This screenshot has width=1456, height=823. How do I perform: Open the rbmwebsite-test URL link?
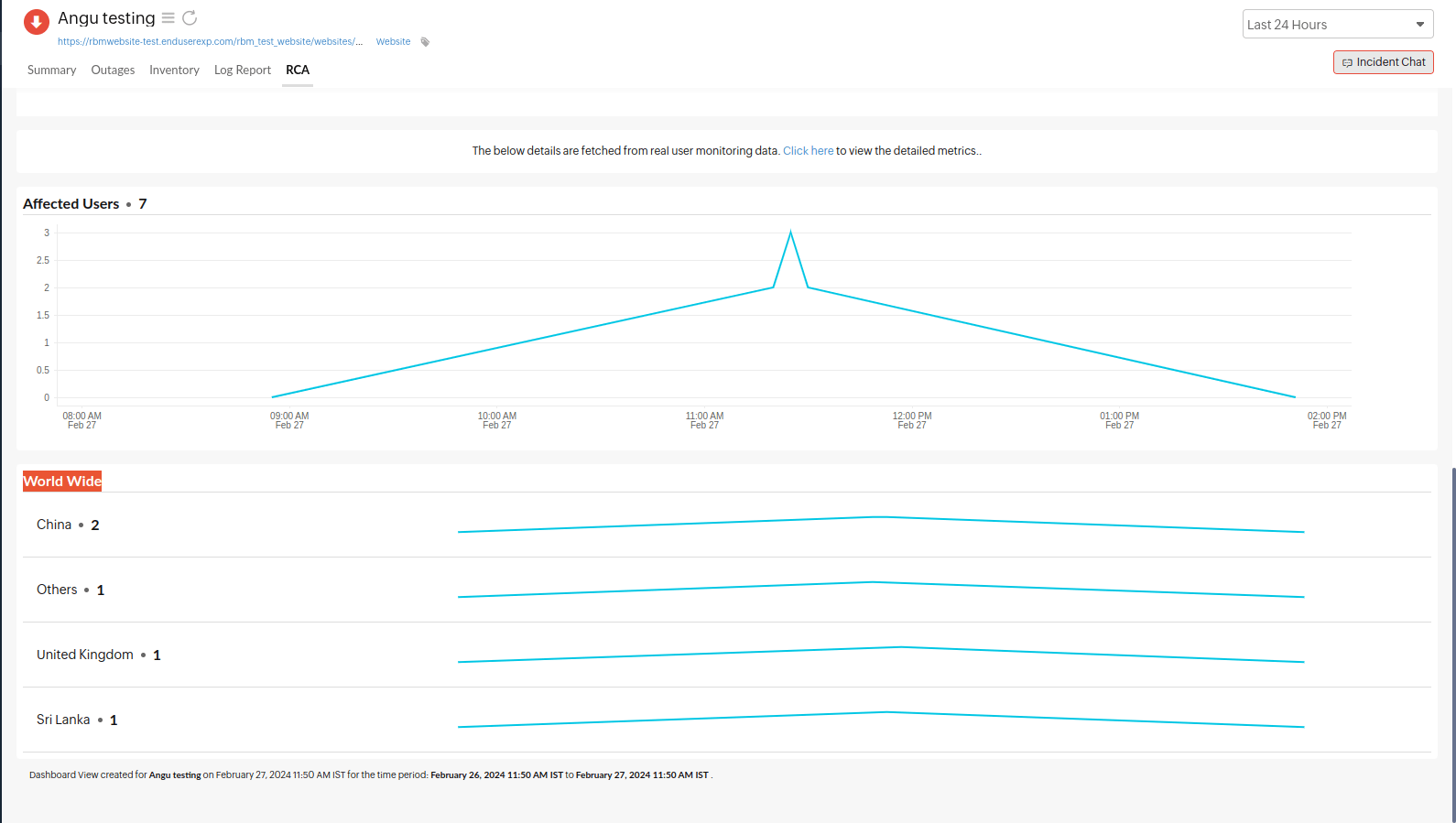[210, 42]
